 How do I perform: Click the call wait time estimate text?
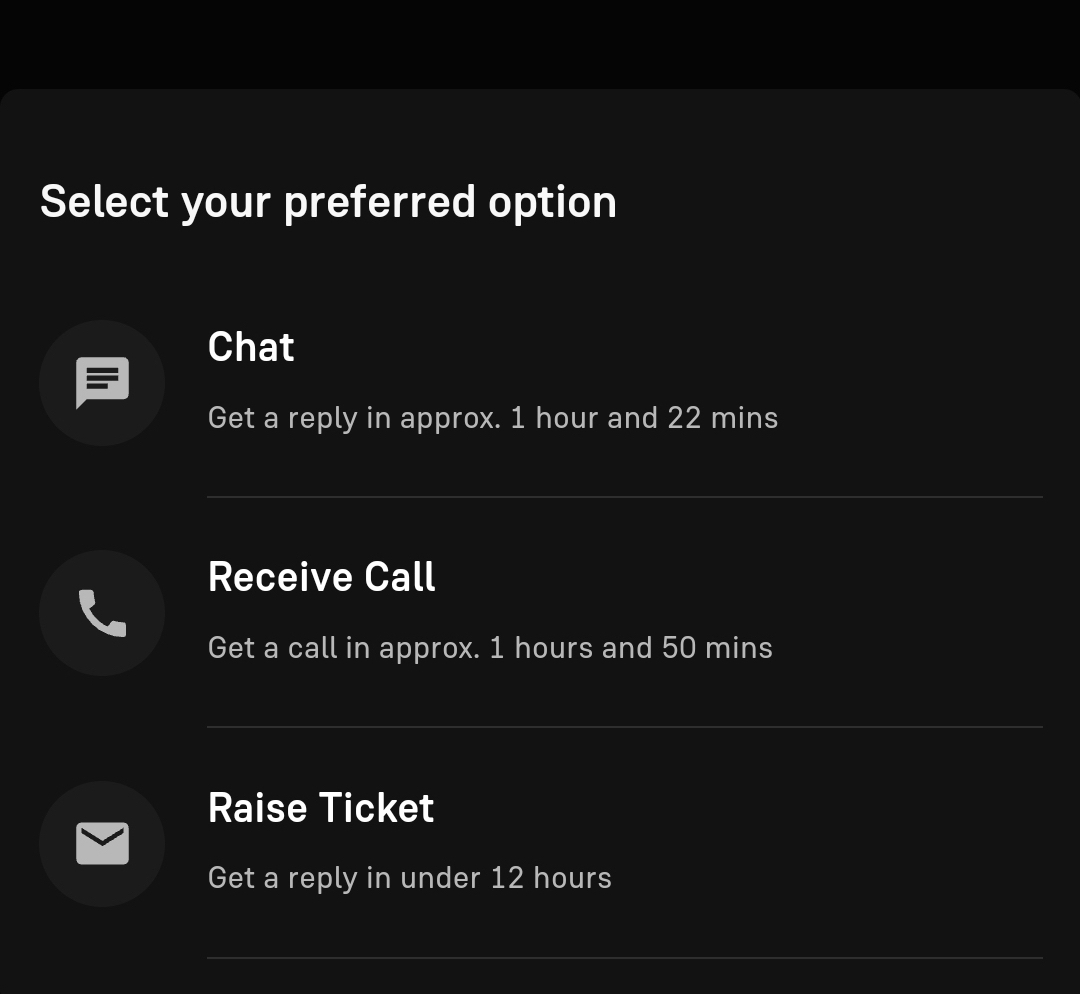pos(490,648)
